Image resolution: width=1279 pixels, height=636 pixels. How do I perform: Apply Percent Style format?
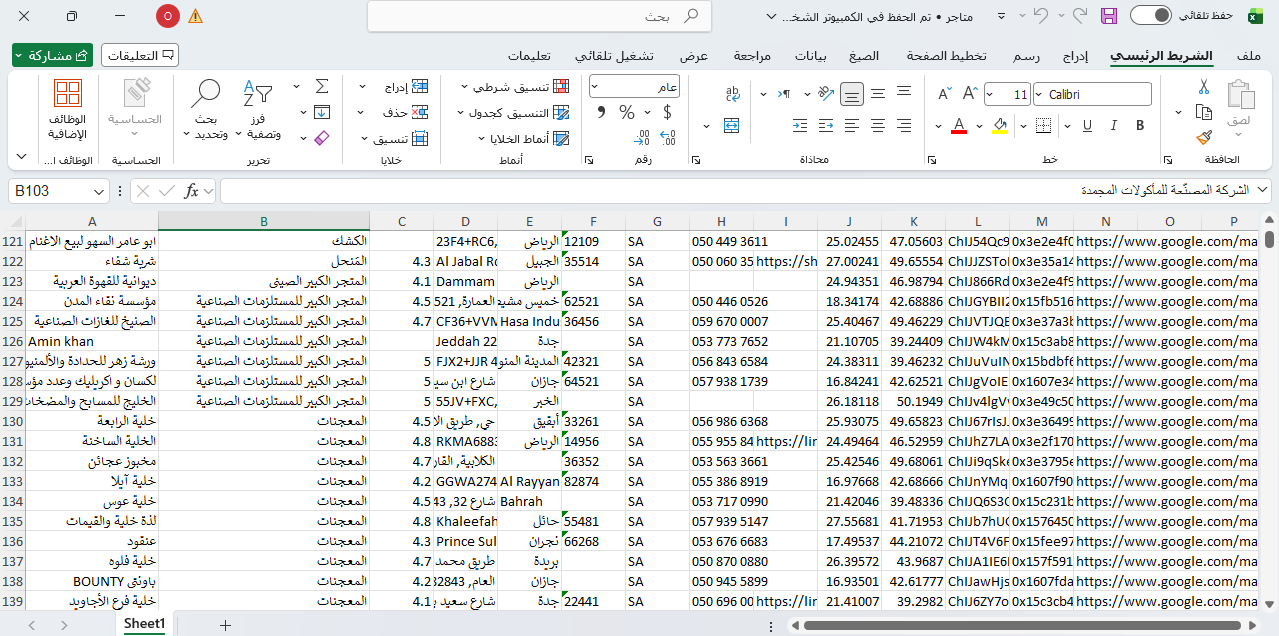pos(627,112)
